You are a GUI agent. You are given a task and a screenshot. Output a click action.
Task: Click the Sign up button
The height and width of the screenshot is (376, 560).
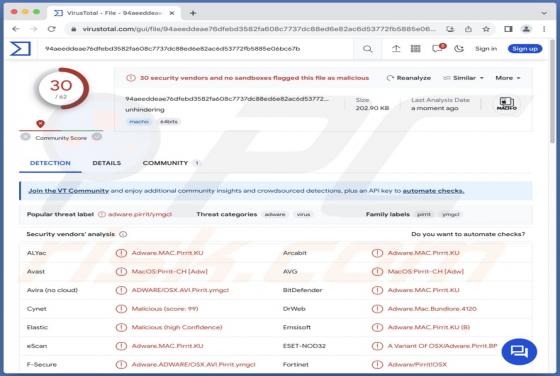pyautogui.click(x=525, y=49)
